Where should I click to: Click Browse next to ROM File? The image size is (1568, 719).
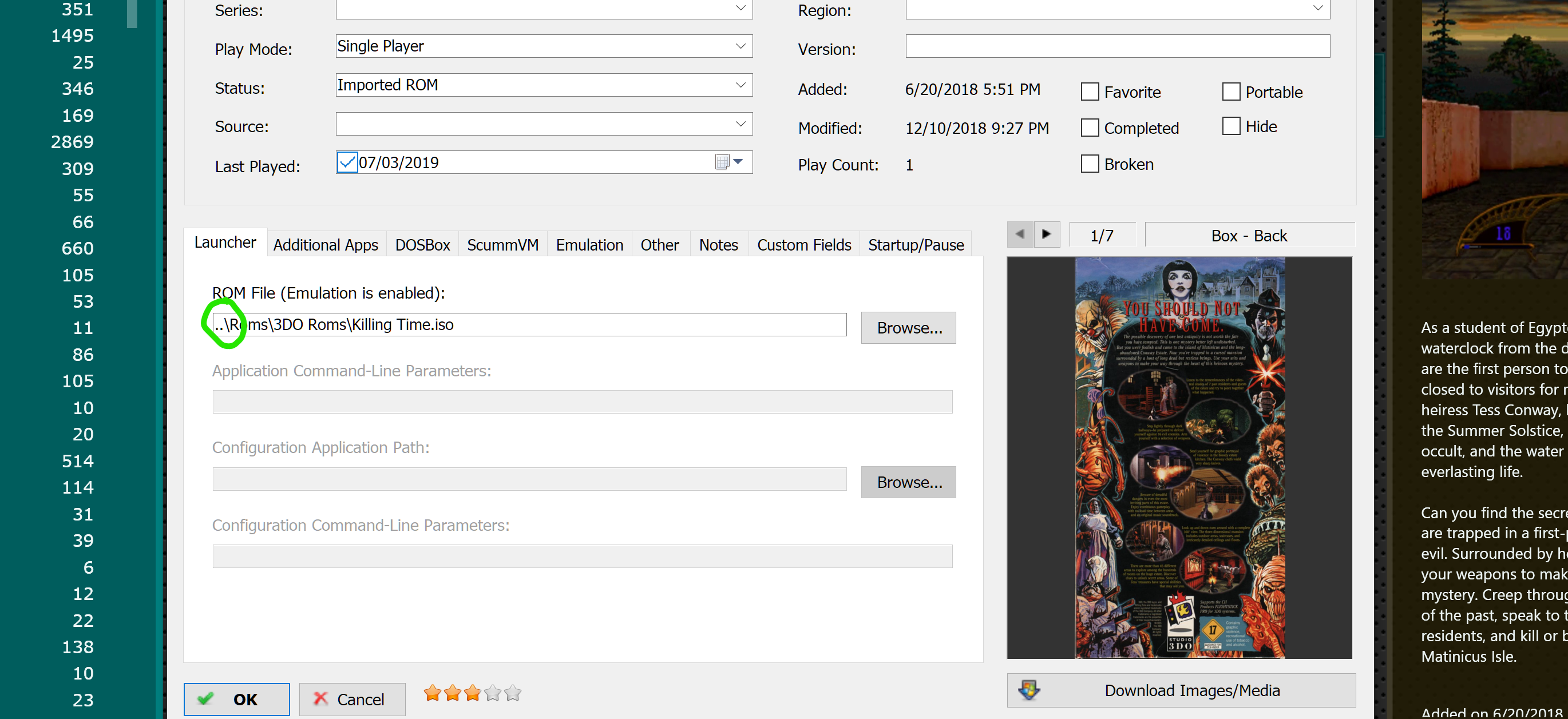point(908,328)
